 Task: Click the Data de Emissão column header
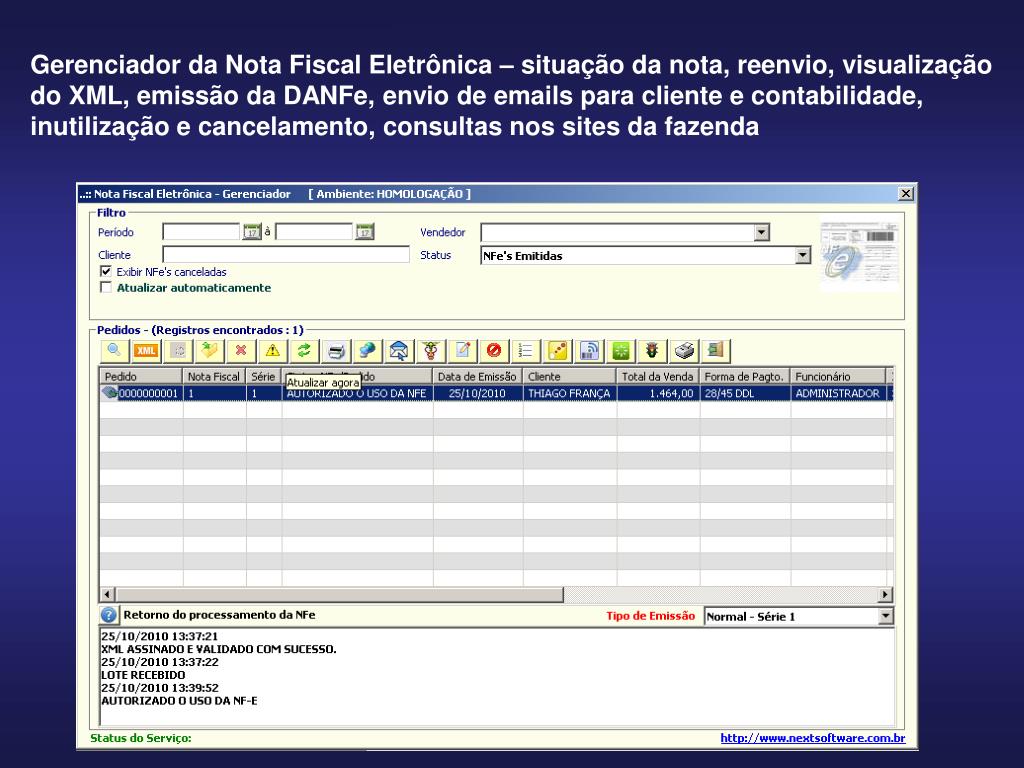(477, 377)
